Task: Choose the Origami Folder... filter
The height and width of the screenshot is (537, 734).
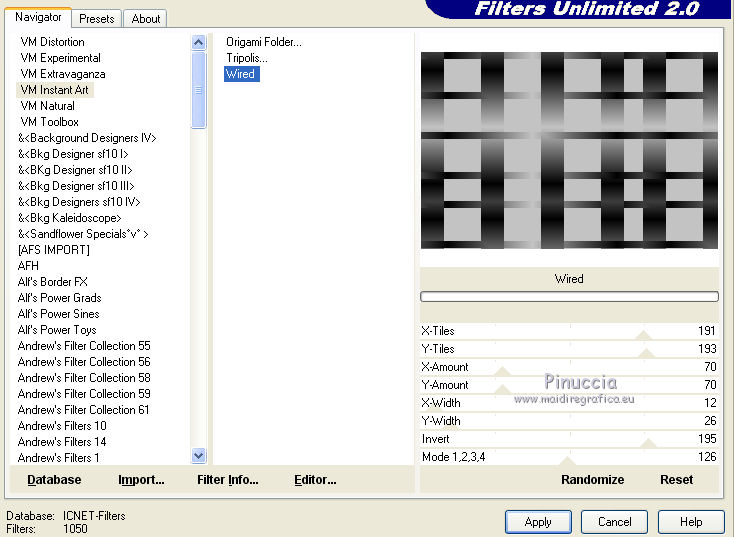Action: click(x=264, y=42)
